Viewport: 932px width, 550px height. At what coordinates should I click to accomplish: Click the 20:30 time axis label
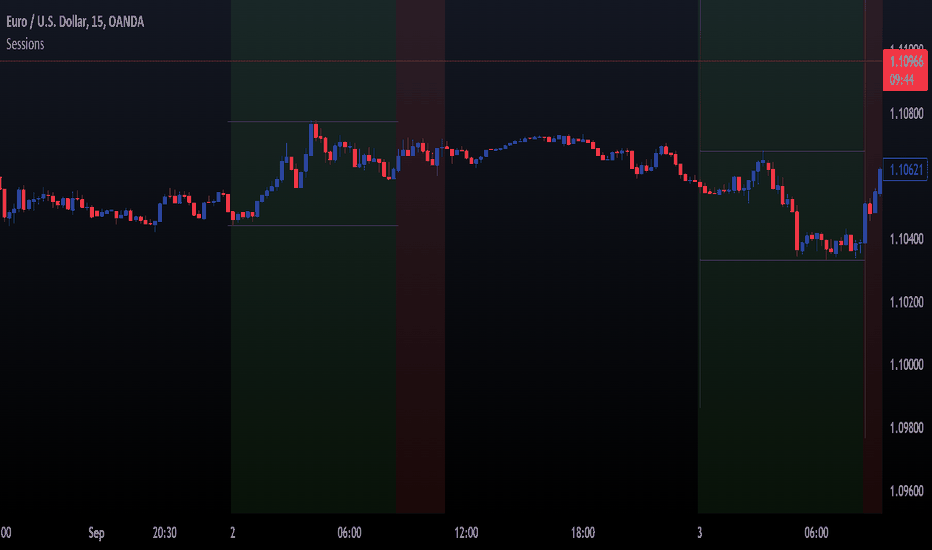point(165,532)
